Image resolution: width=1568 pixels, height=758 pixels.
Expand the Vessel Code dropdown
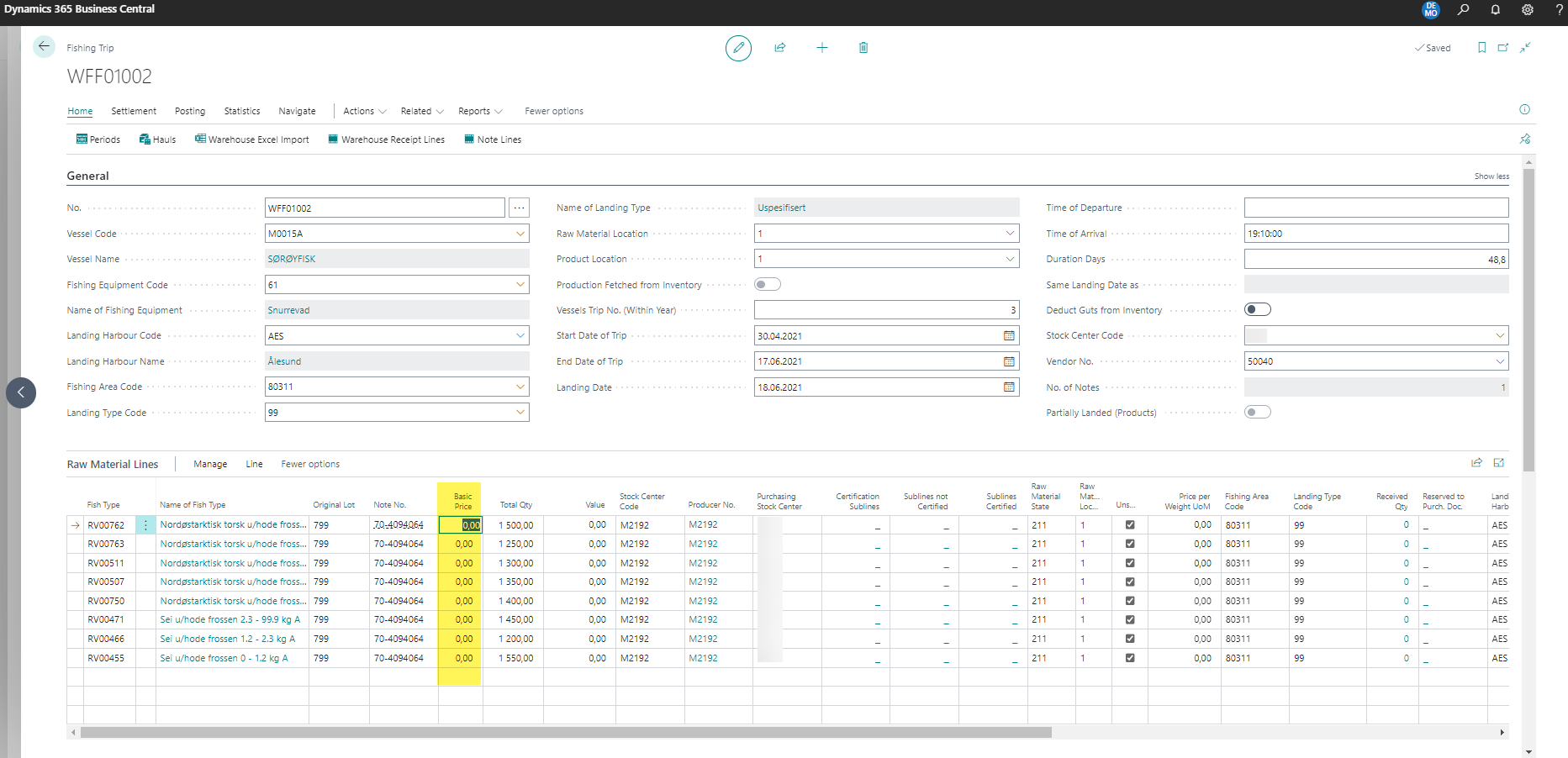coord(520,234)
